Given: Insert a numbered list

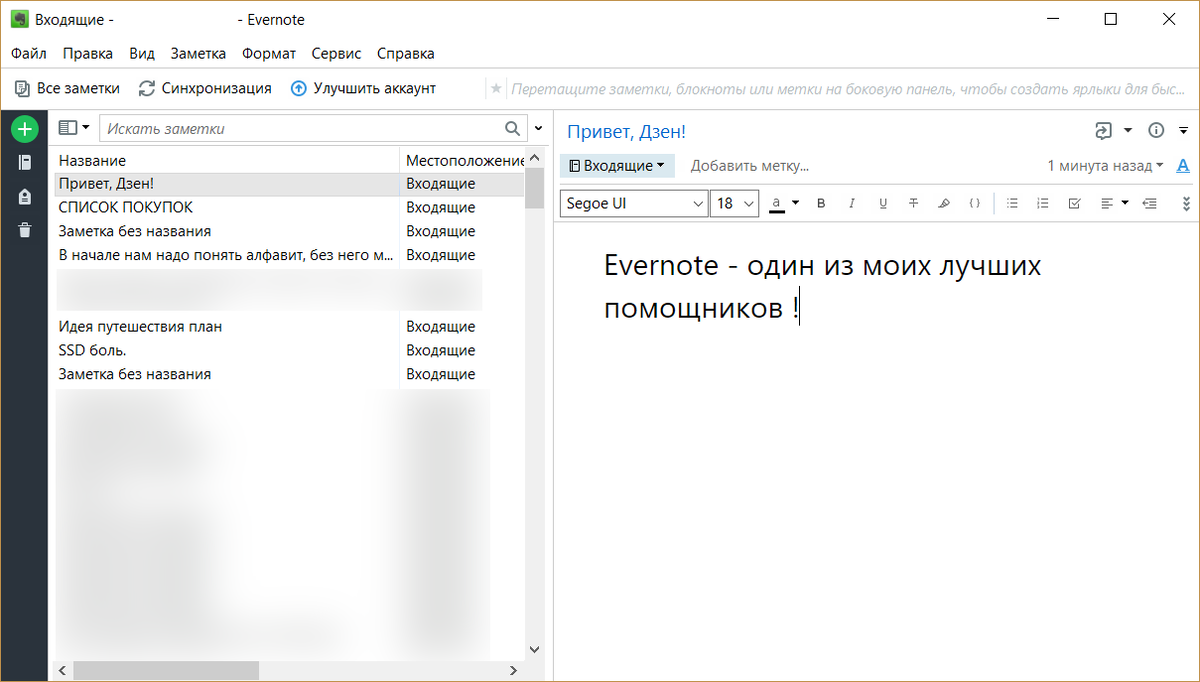Looking at the screenshot, I should (1043, 203).
